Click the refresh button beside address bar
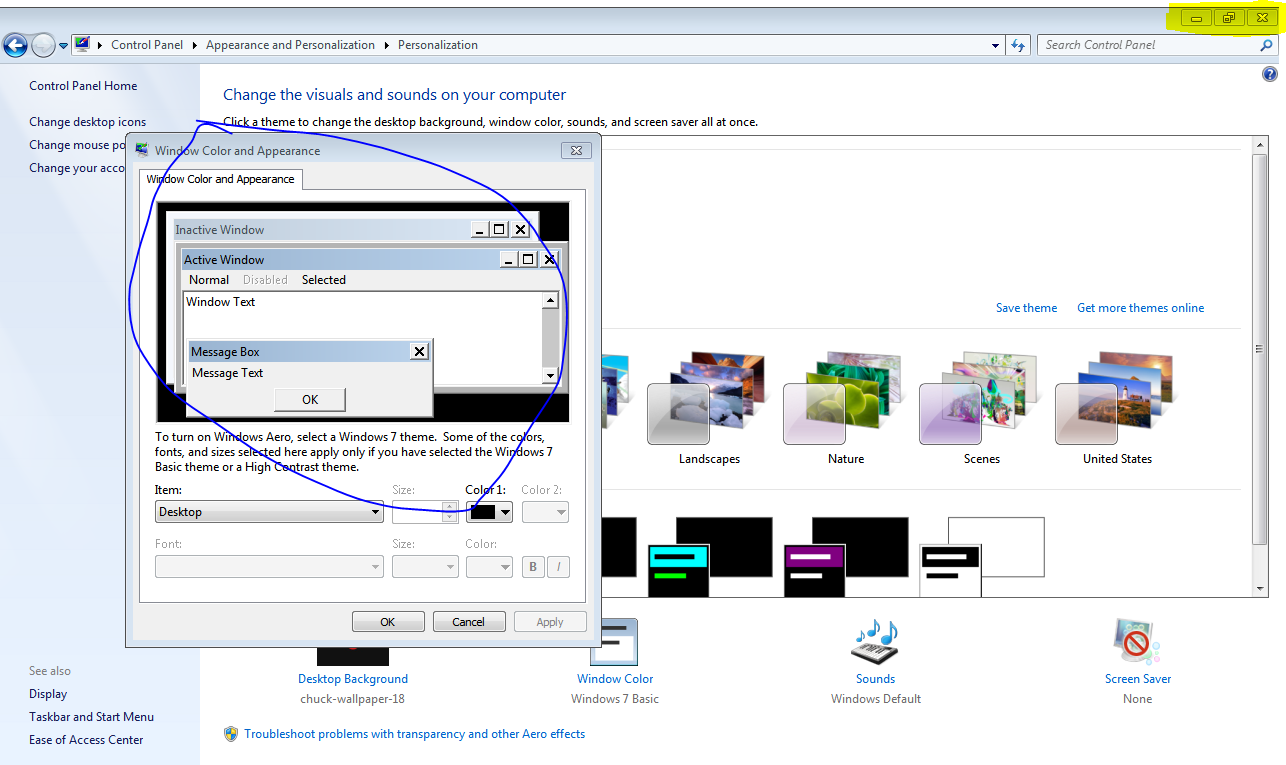 coord(1018,45)
